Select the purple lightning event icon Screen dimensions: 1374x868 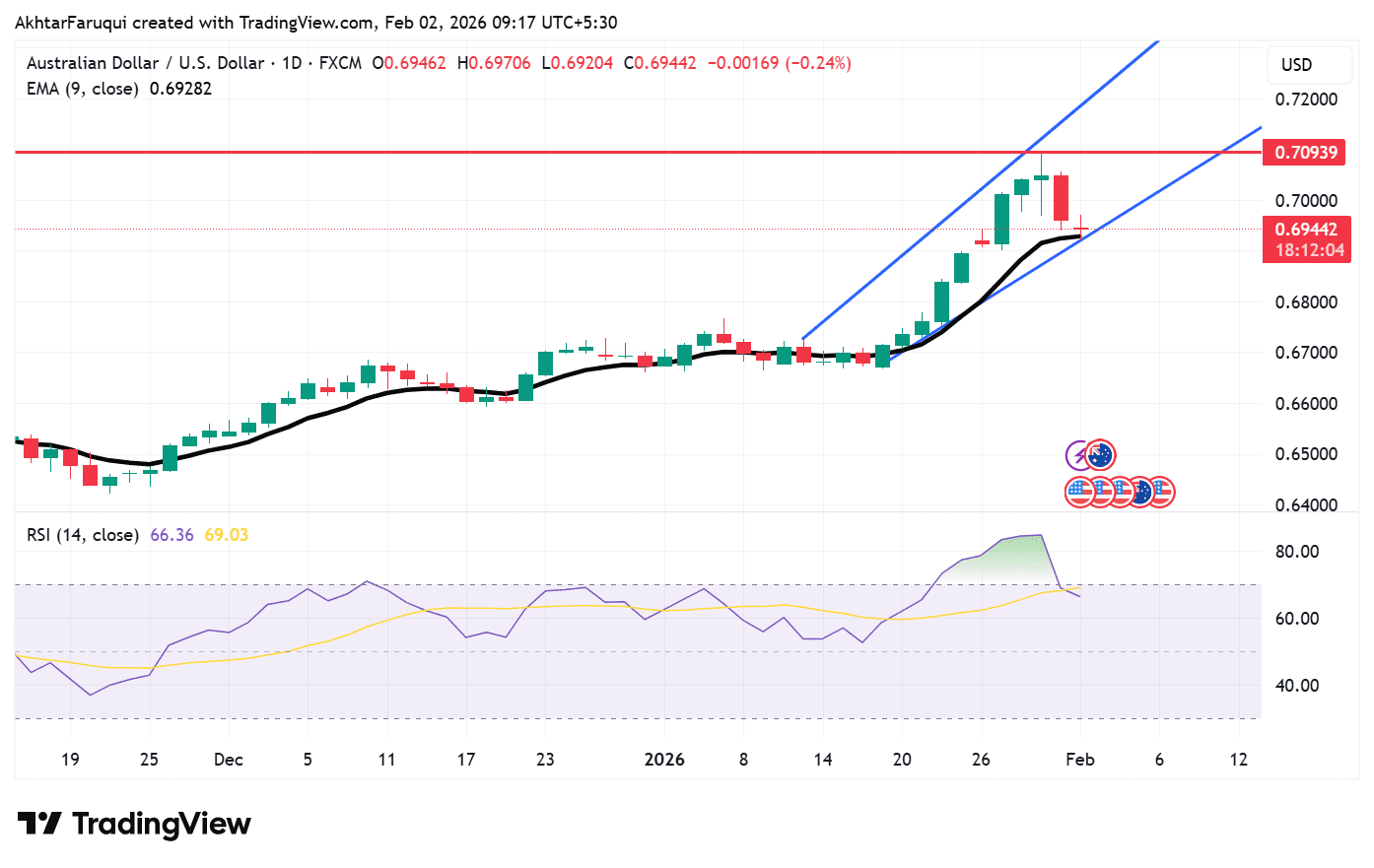pyautogui.click(x=1077, y=454)
